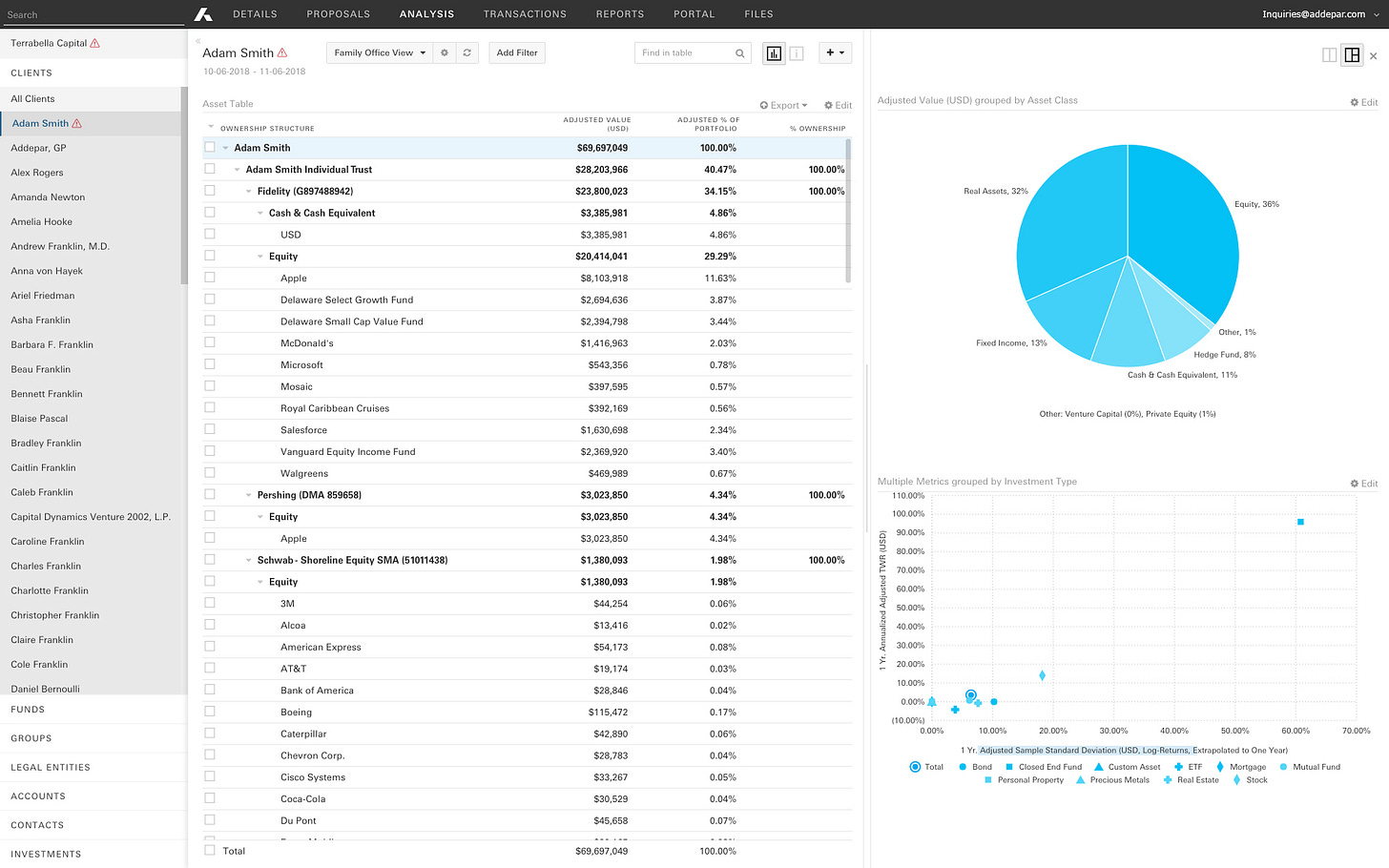Toggle the ETF legend entry

coord(1188,767)
